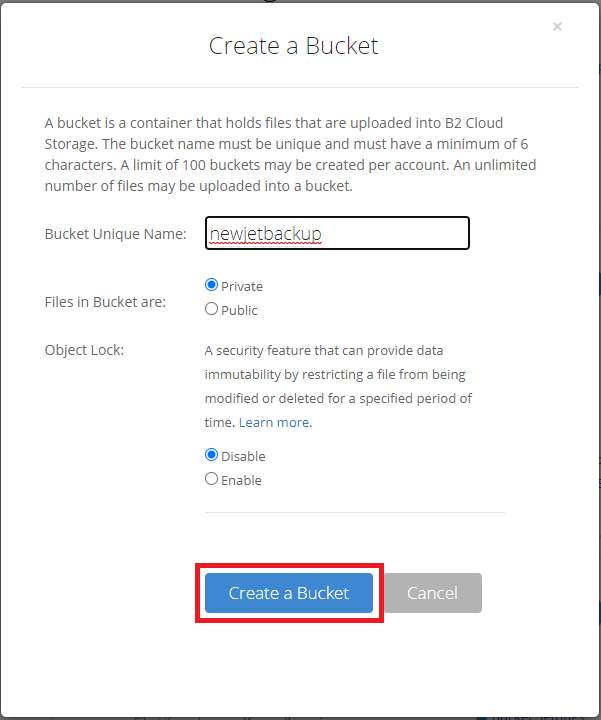The width and height of the screenshot is (601, 720).
Task: Choose Disable for Object Lock
Action: [211, 455]
